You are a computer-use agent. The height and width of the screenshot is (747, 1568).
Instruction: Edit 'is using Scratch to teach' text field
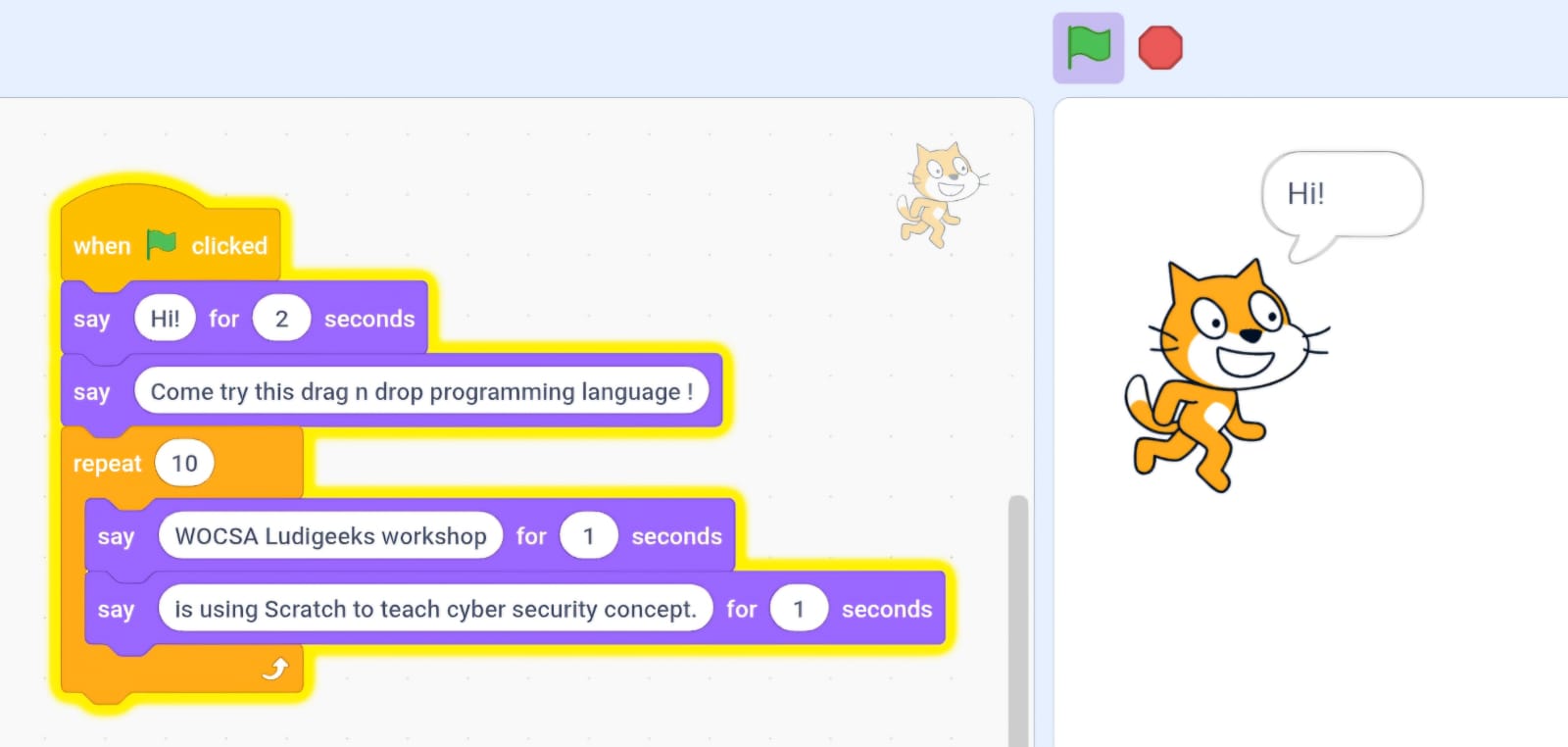pos(435,609)
